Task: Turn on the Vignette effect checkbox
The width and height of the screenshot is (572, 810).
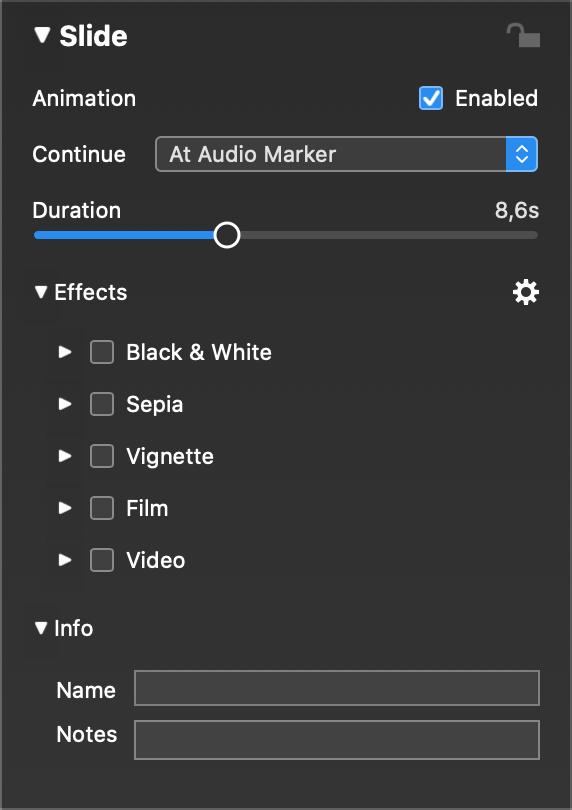Action: pos(102,456)
